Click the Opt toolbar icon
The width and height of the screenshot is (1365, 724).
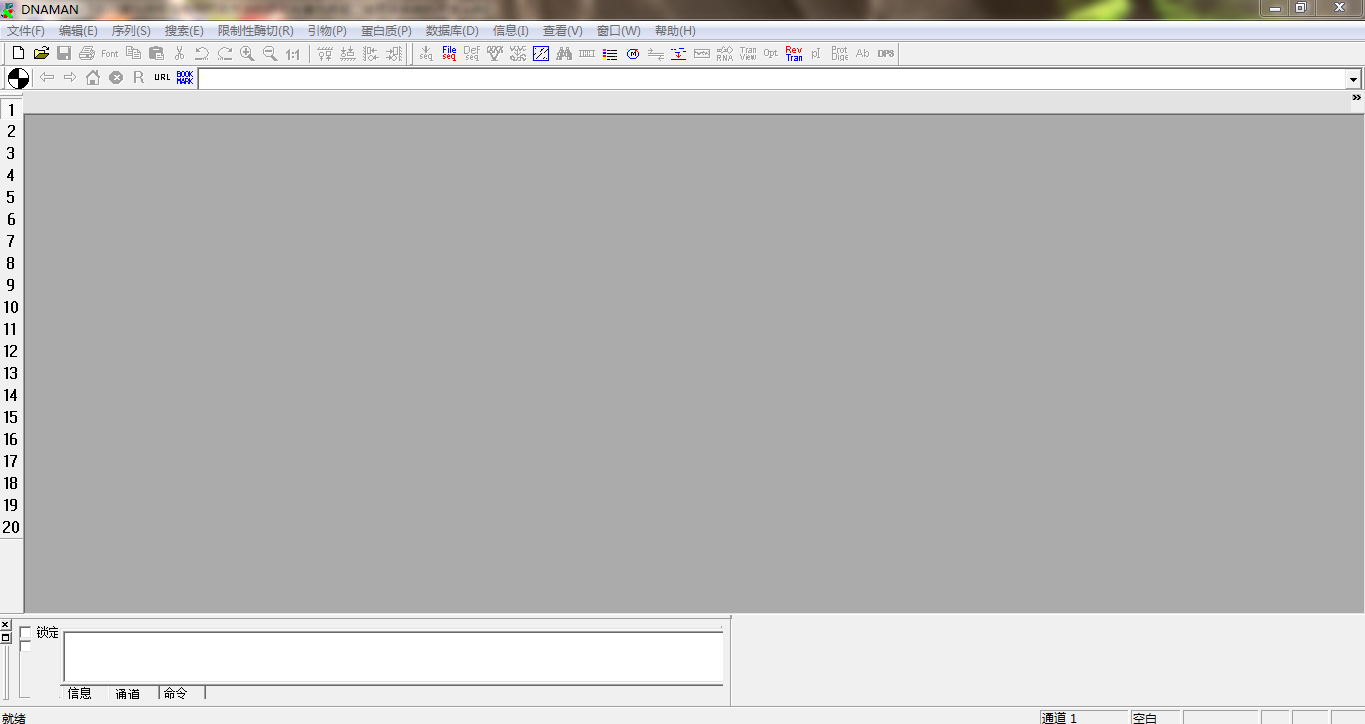click(x=771, y=53)
